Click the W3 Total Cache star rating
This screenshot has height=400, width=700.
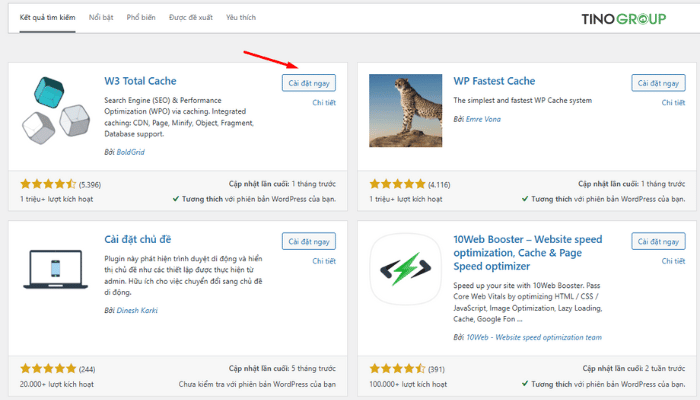point(48,184)
